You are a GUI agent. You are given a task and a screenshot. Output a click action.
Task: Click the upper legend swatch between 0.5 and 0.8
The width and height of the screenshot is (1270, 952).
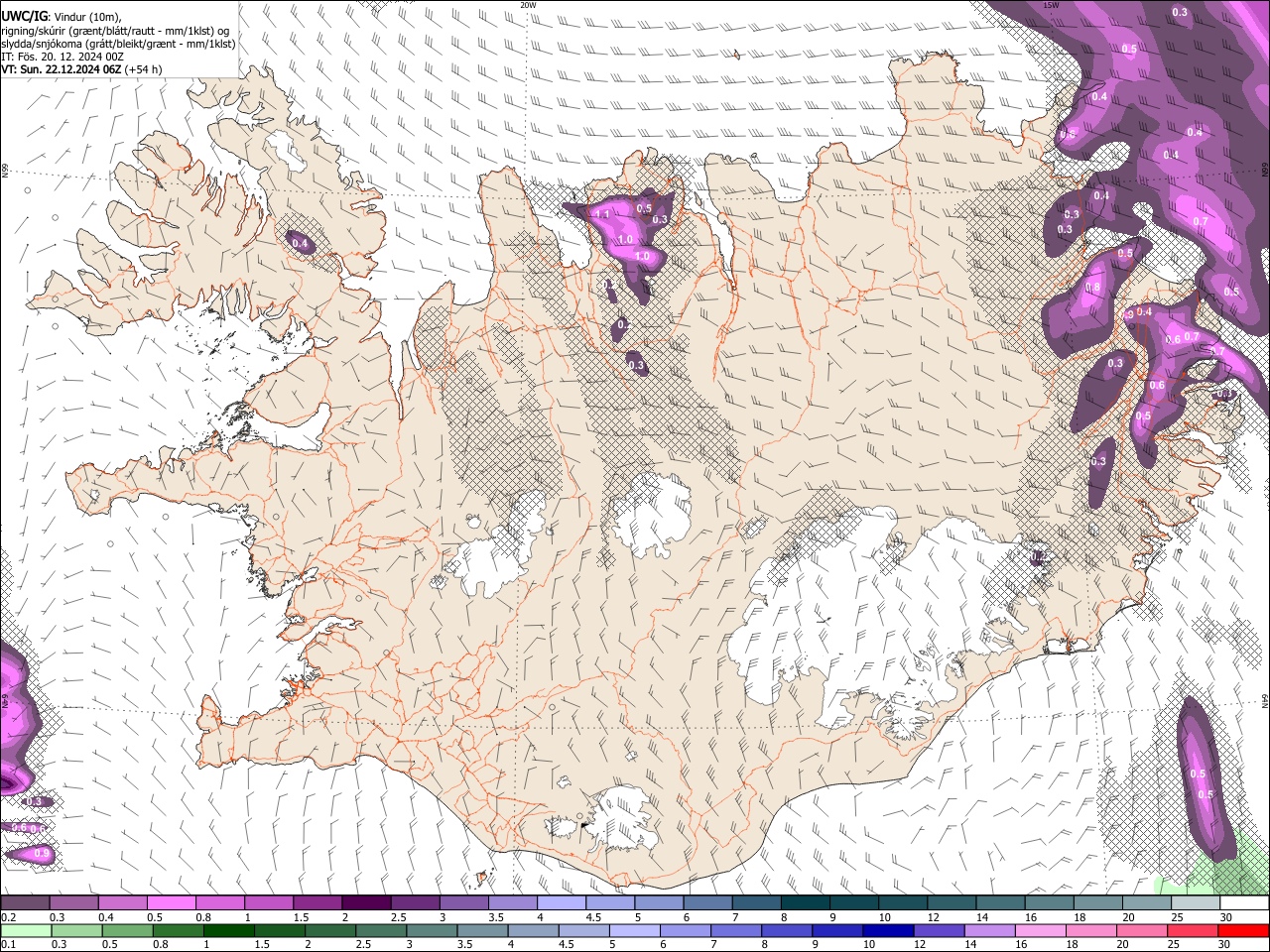pyautogui.click(x=171, y=902)
